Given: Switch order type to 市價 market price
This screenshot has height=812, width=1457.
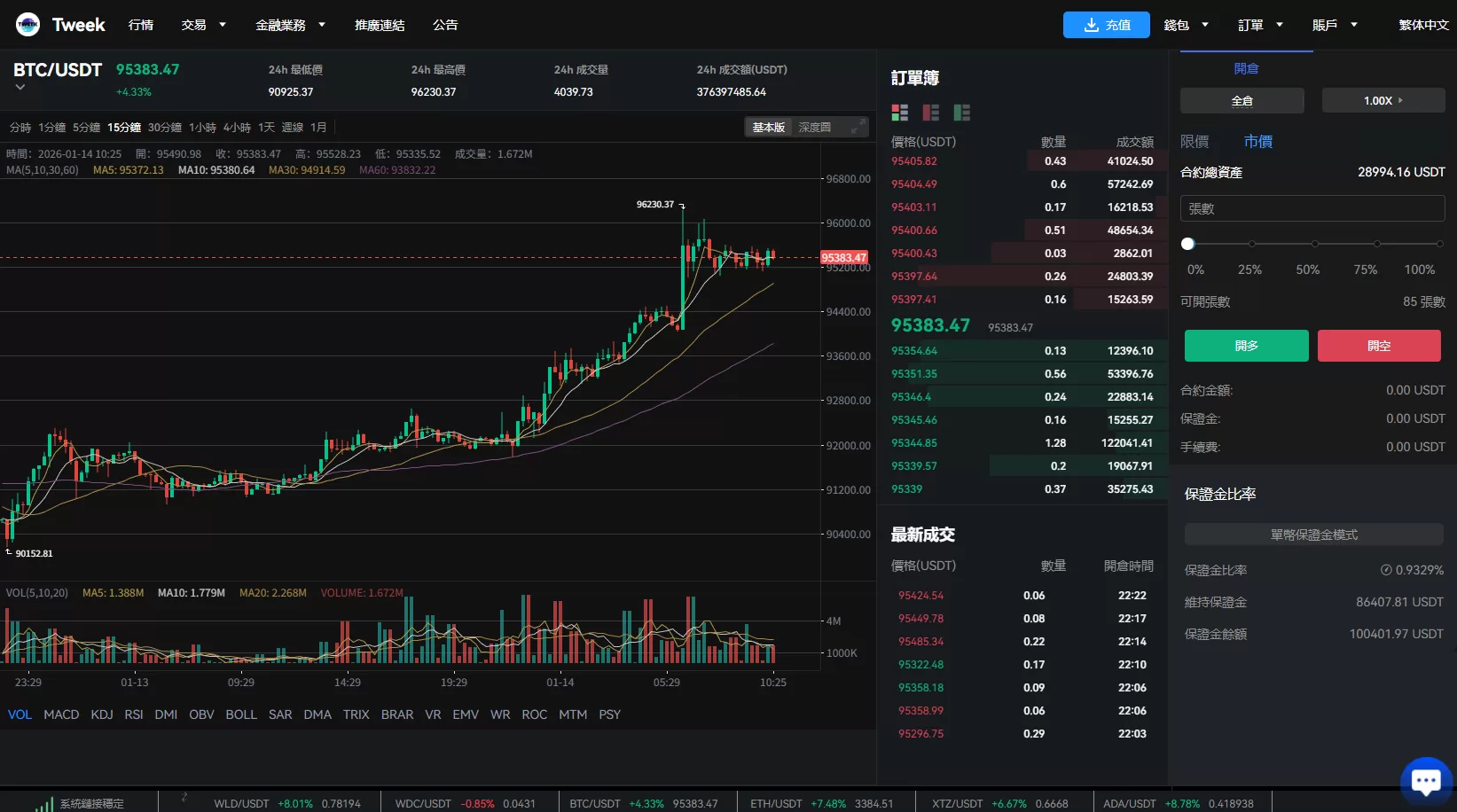Looking at the screenshot, I should [x=1258, y=141].
